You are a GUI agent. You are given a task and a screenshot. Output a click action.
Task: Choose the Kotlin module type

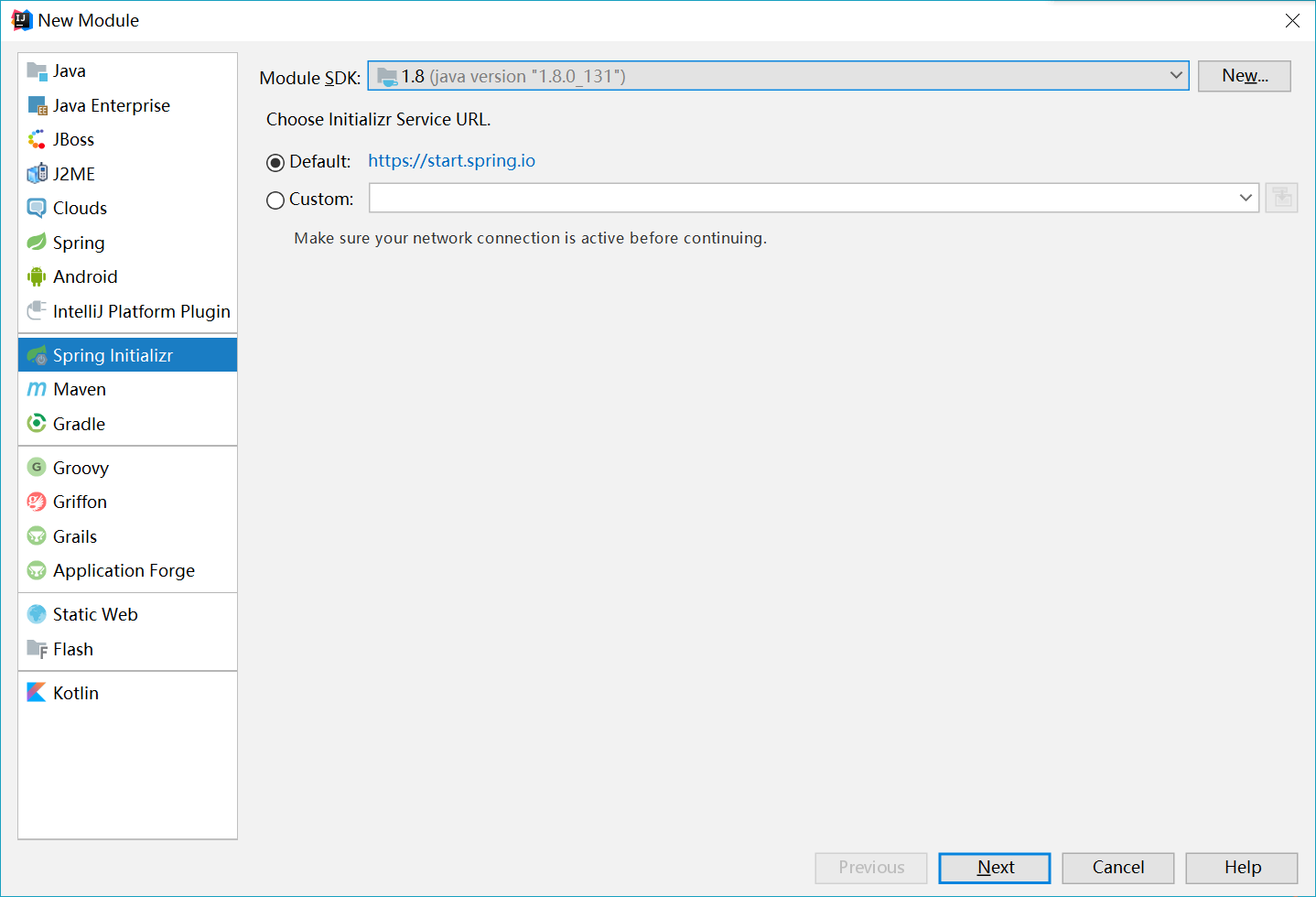pos(127,693)
